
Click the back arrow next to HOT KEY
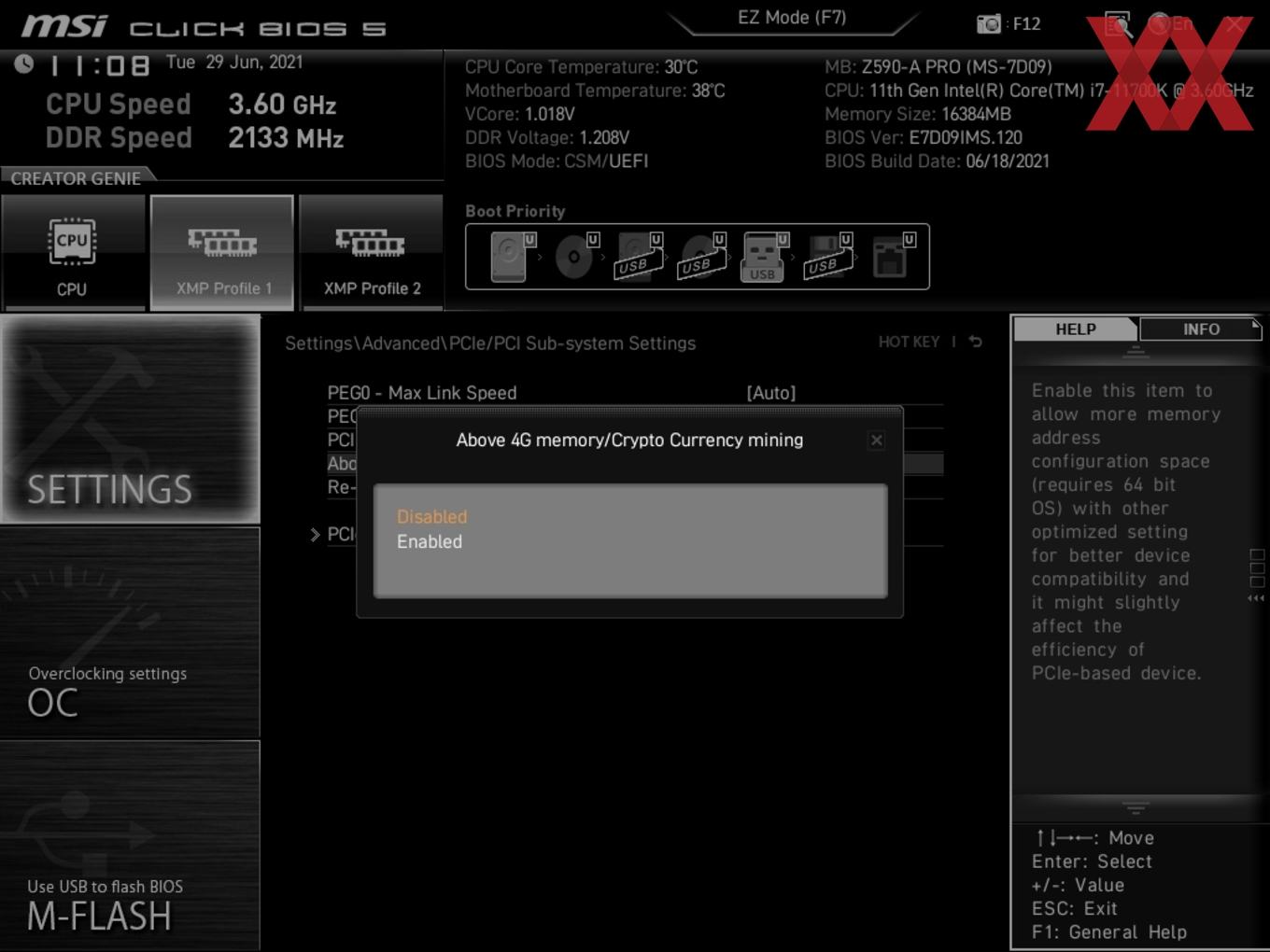[x=975, y=342]
